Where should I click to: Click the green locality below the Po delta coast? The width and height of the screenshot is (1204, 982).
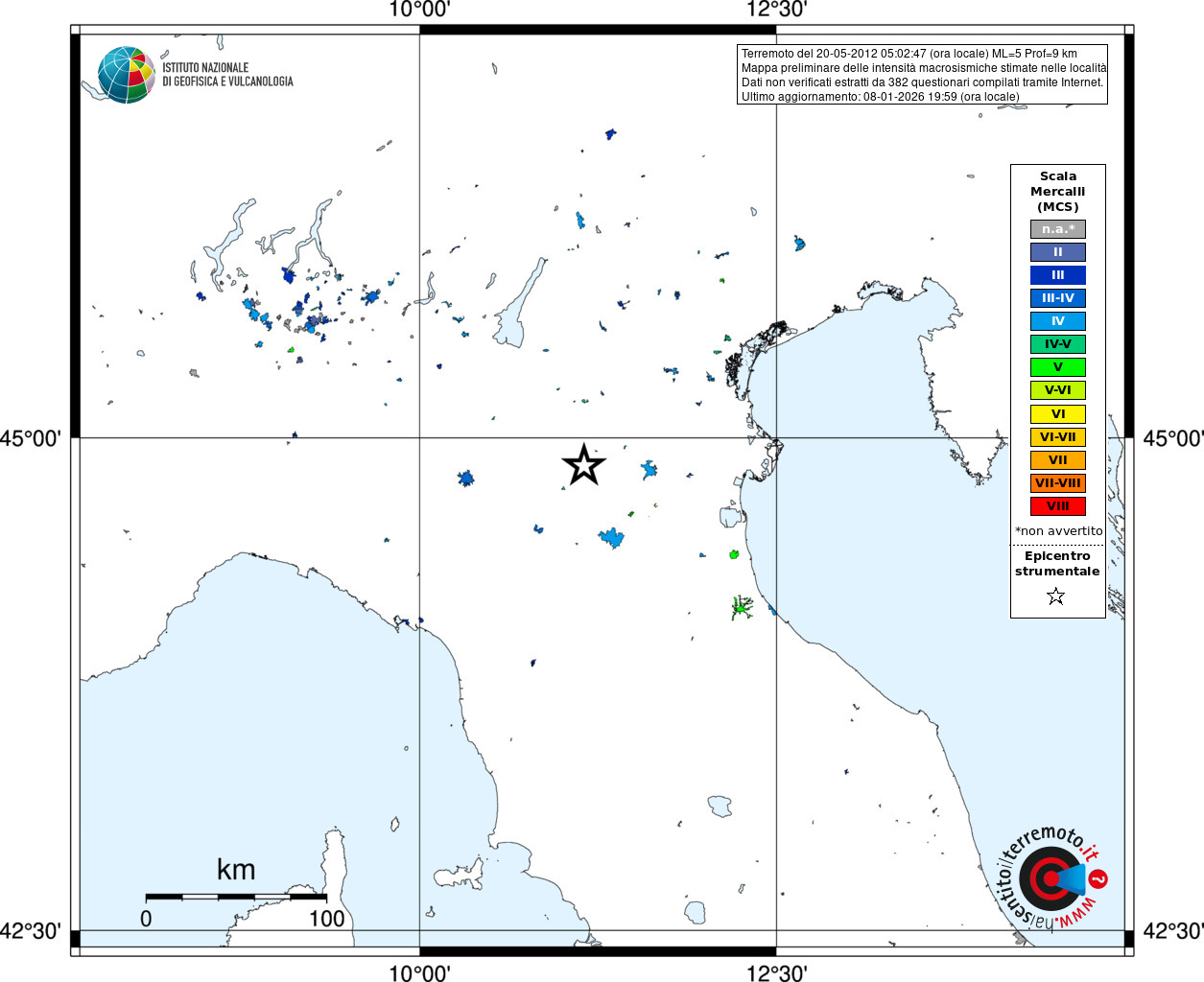click(741, 607)
